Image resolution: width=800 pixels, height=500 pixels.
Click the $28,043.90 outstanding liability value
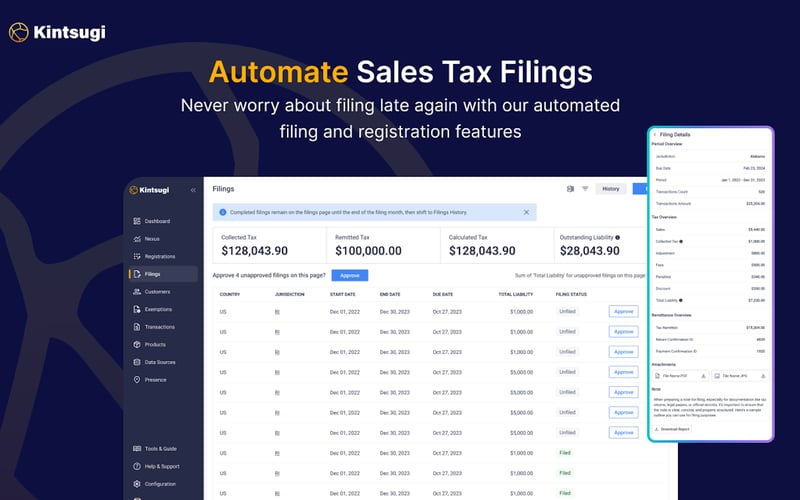pos(589,251)
